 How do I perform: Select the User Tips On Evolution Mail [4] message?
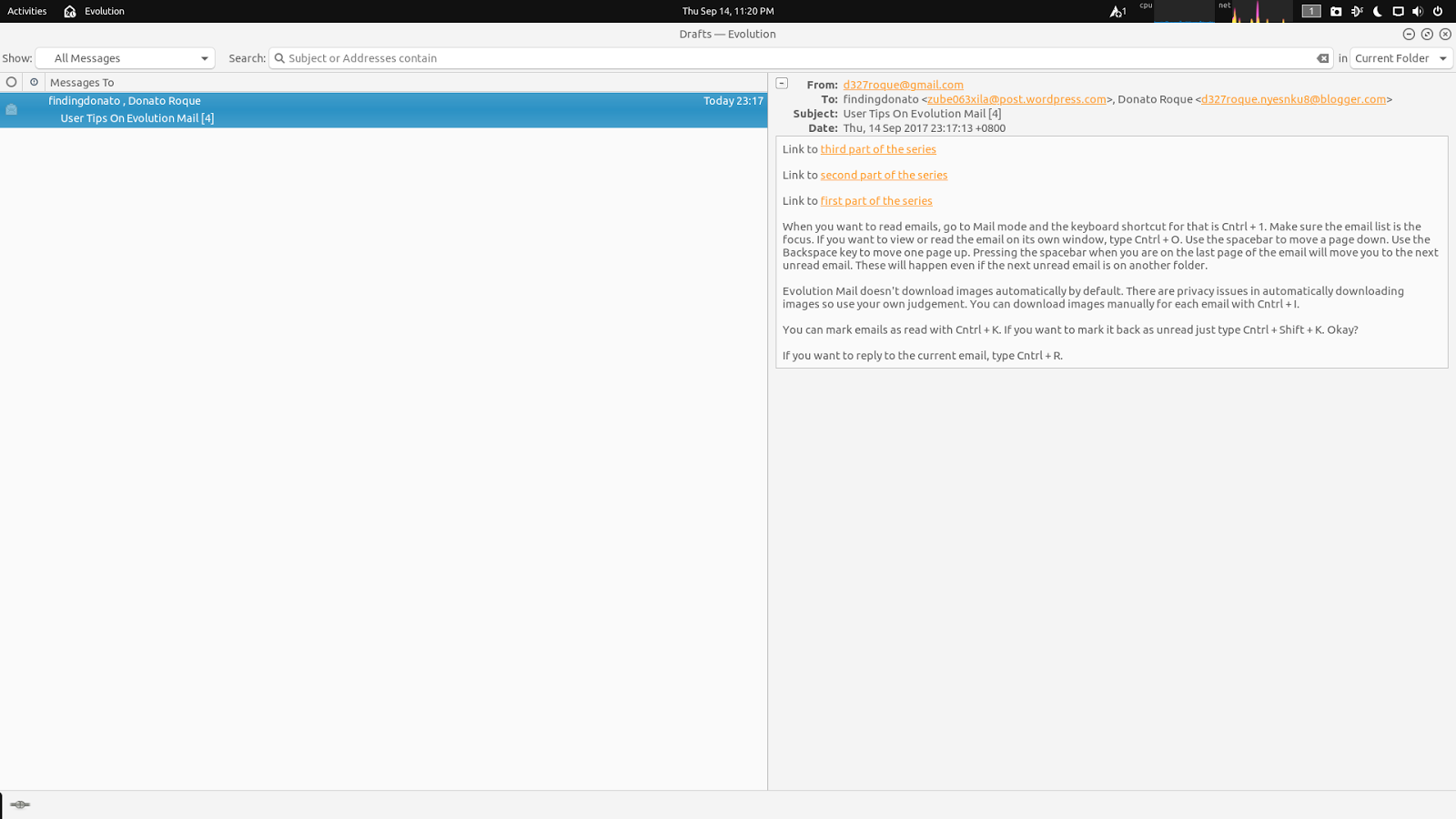point(383,110)
